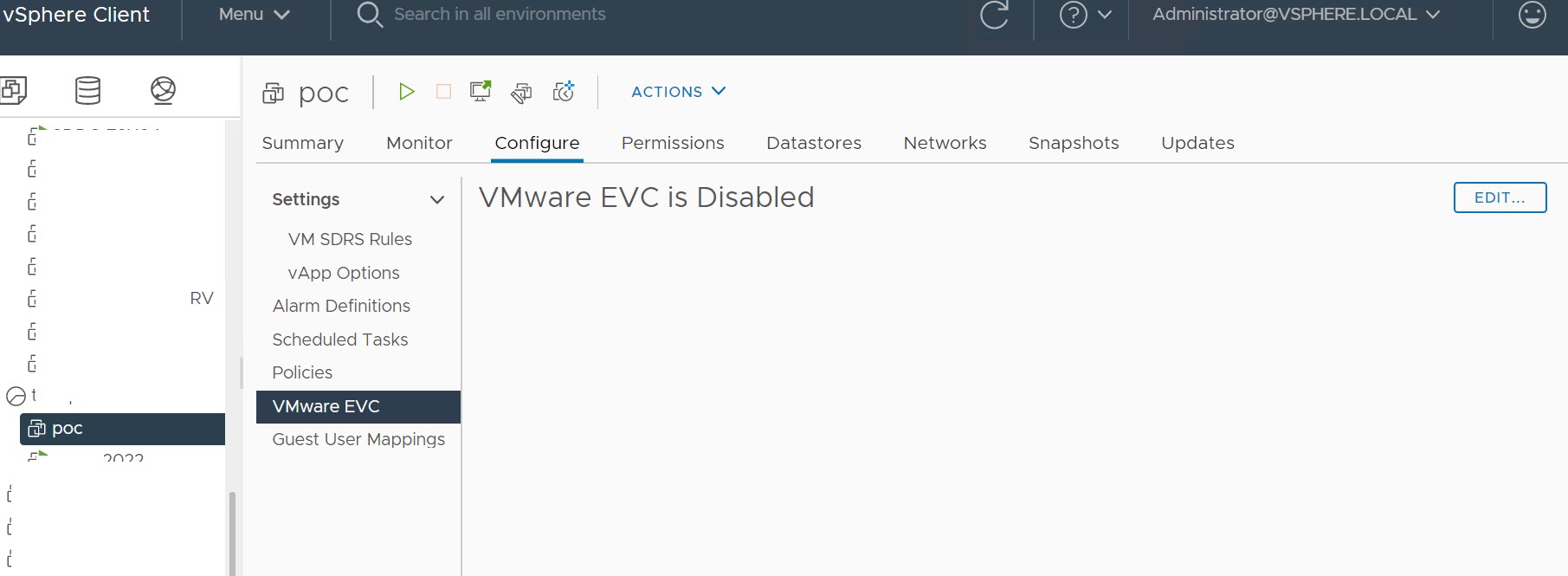Open the Help dropdown menu
Viewport: 1568px width, 576px height.
pyautogui.click(x=1085, y=15)
